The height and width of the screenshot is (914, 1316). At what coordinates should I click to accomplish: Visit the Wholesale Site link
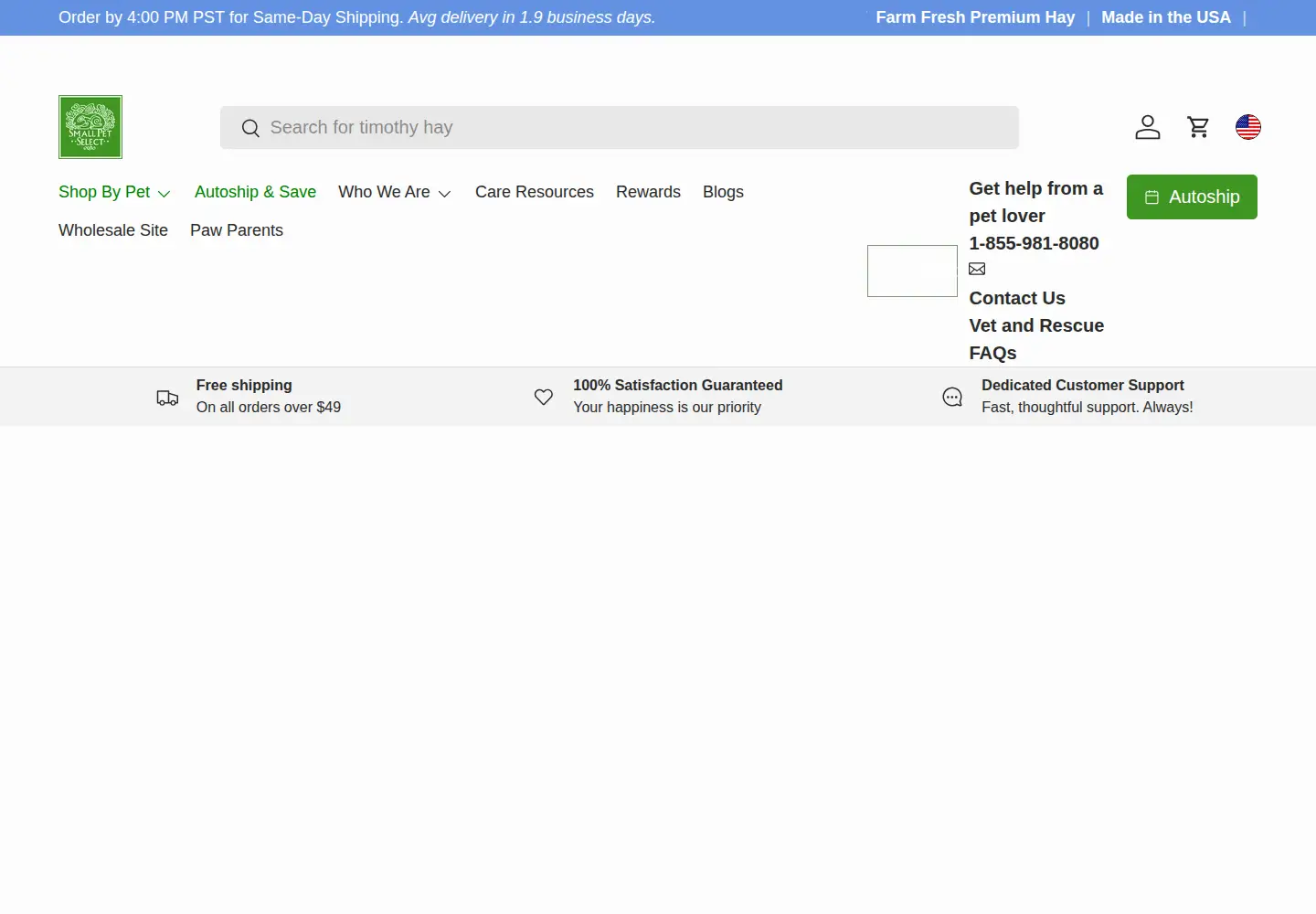pyautogui.click(x=113, y=230)
